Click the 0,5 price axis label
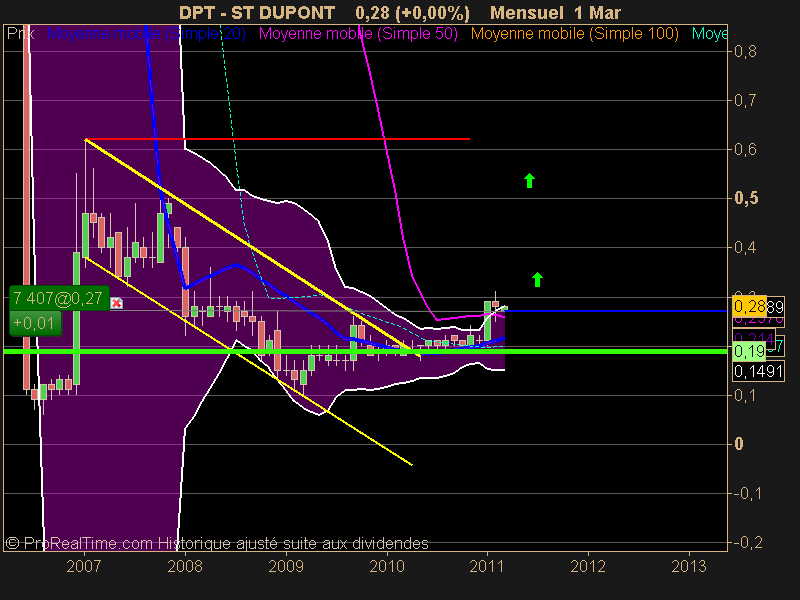800x600 pixels. click(746, 198)
